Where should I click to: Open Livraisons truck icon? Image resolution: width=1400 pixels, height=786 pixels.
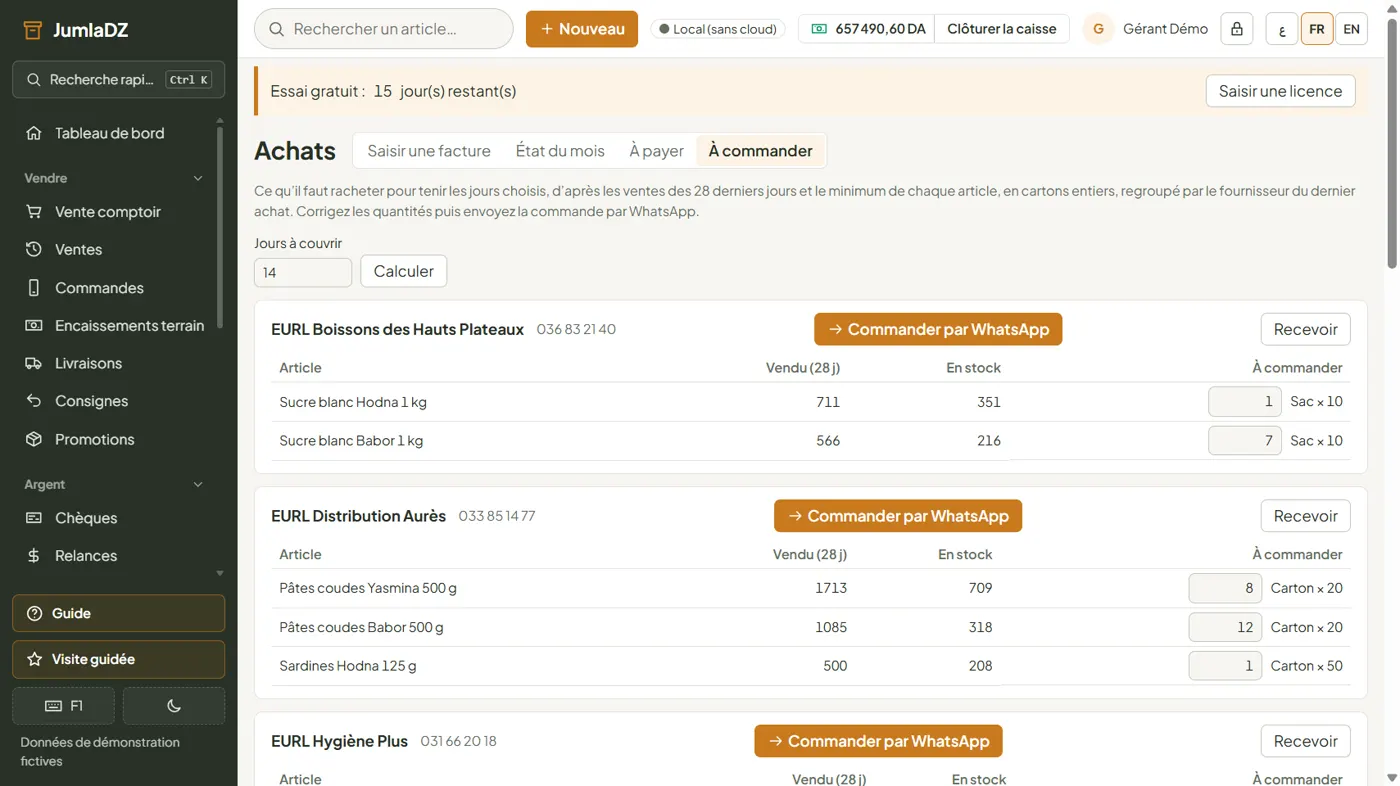(34, 364)
